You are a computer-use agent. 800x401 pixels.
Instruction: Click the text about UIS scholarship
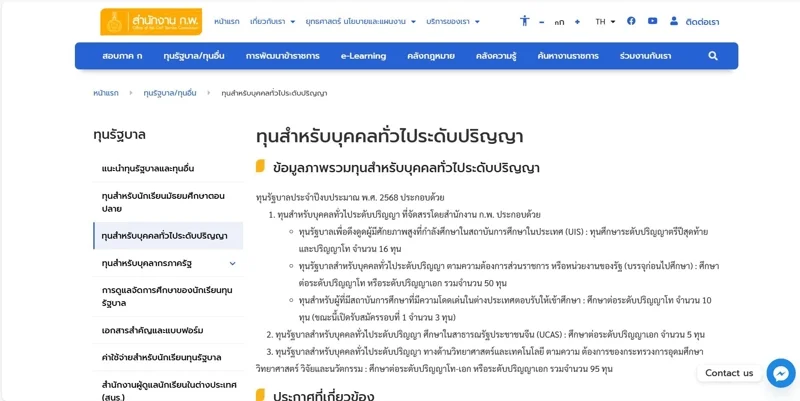pos(503,240)
